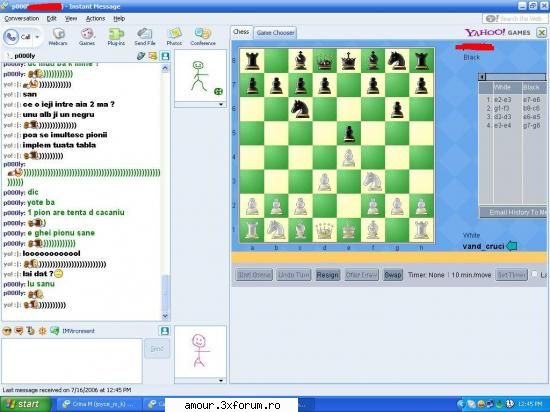Expand the Call button dropdown arrow

click(37, 36)
